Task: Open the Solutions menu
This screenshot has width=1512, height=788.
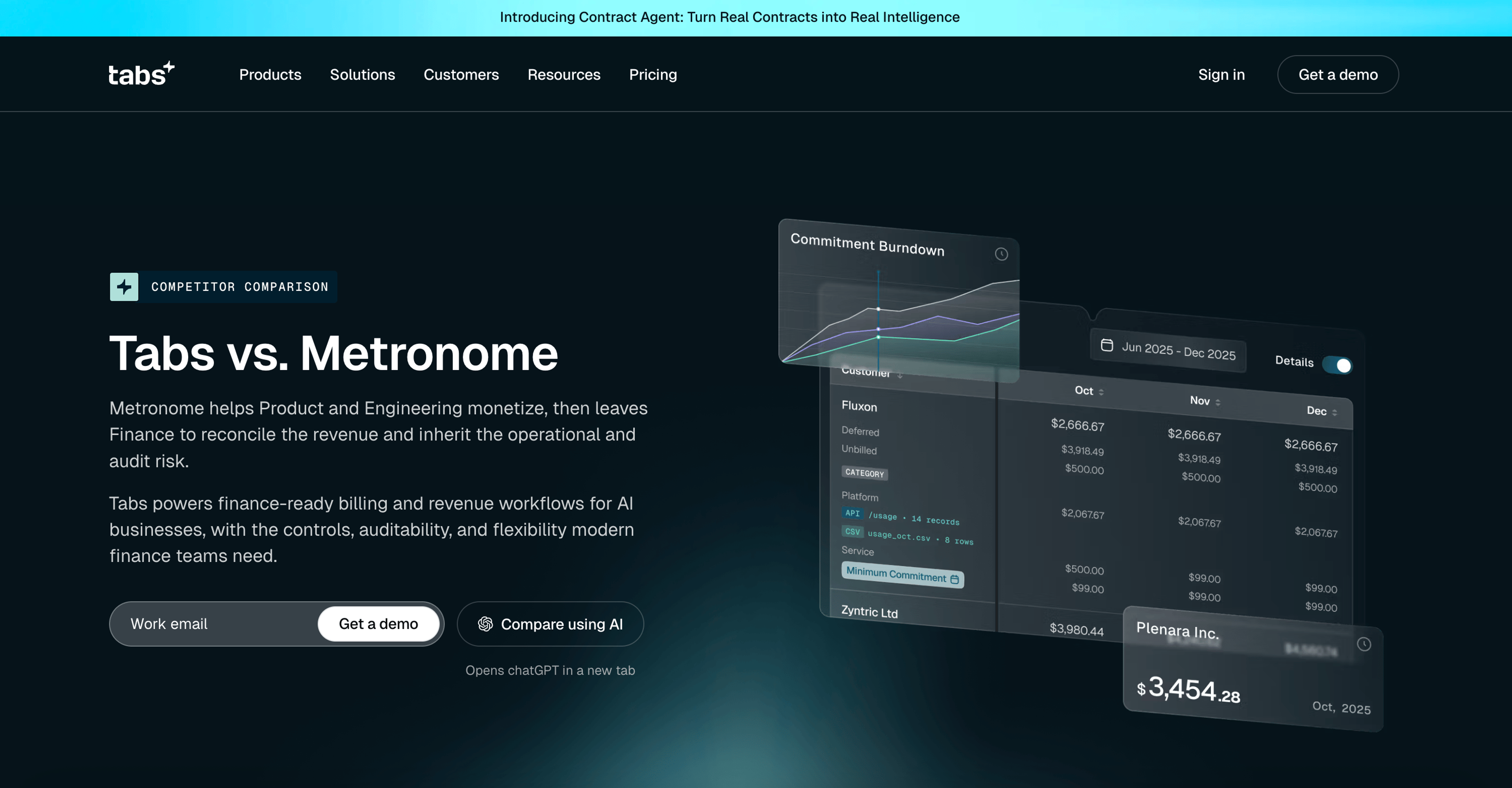Action: point(362,74)
